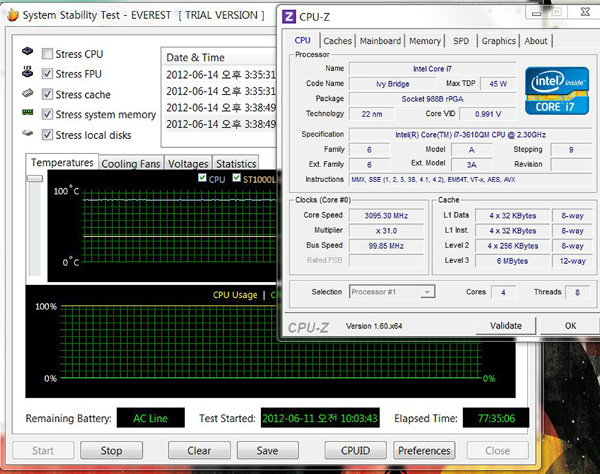Click the Save button

click(x=267, y=451)
